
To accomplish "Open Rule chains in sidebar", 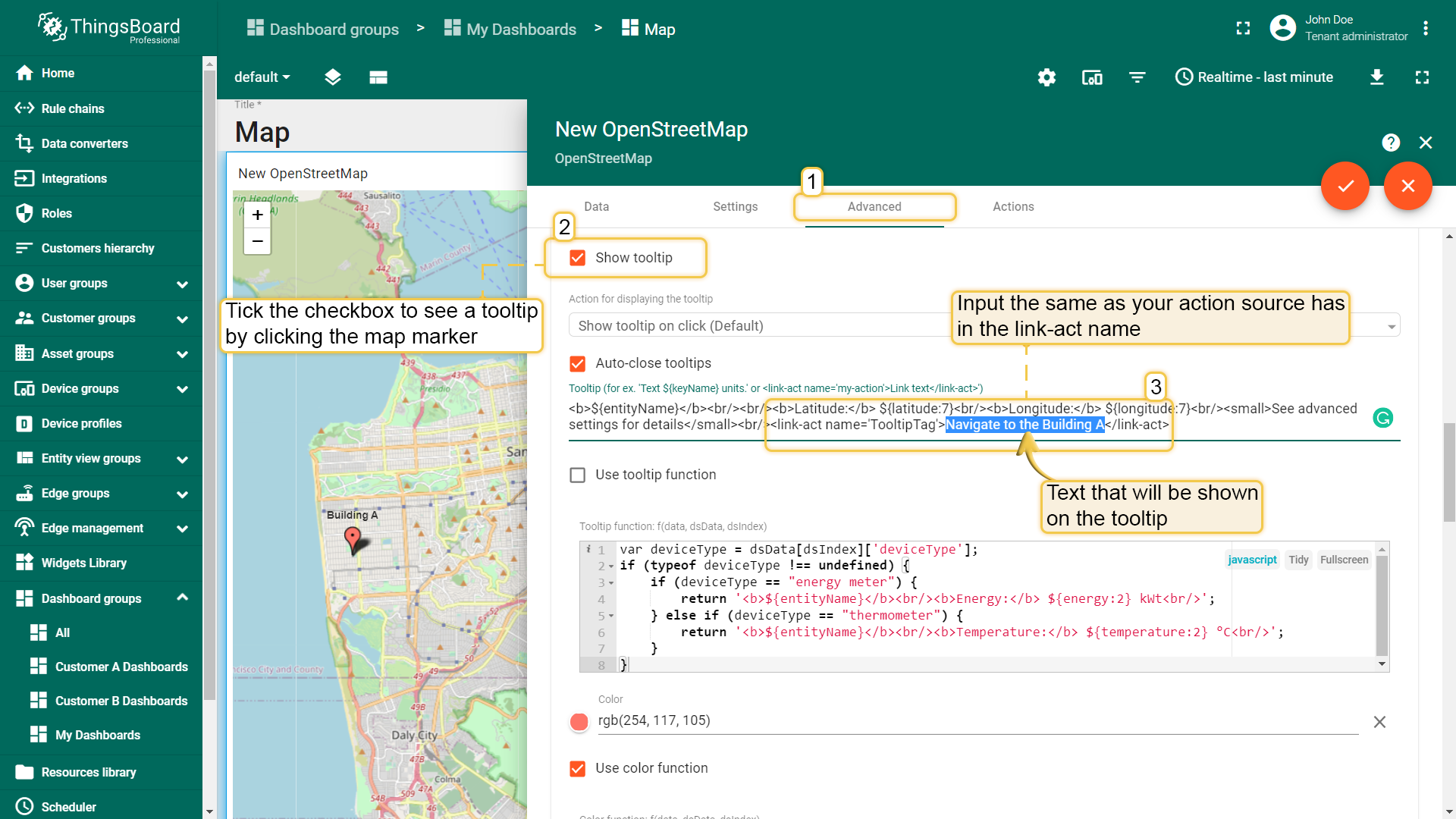I will (102, 108).
